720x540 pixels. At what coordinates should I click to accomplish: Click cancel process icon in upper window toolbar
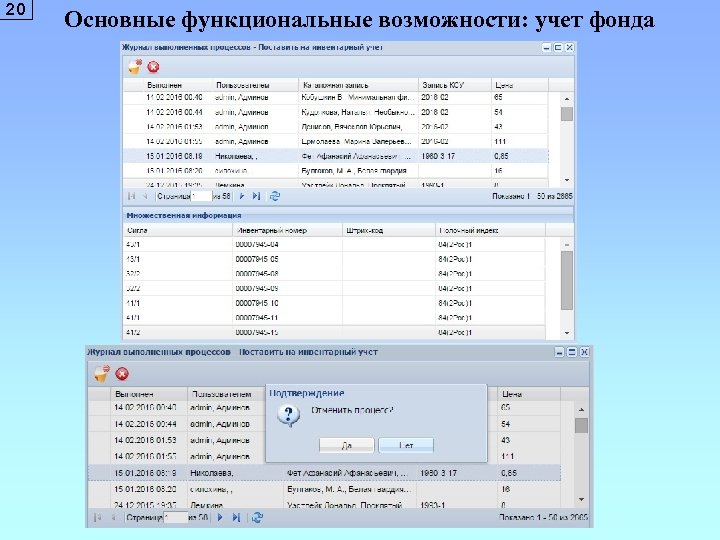tap(135, 67)
